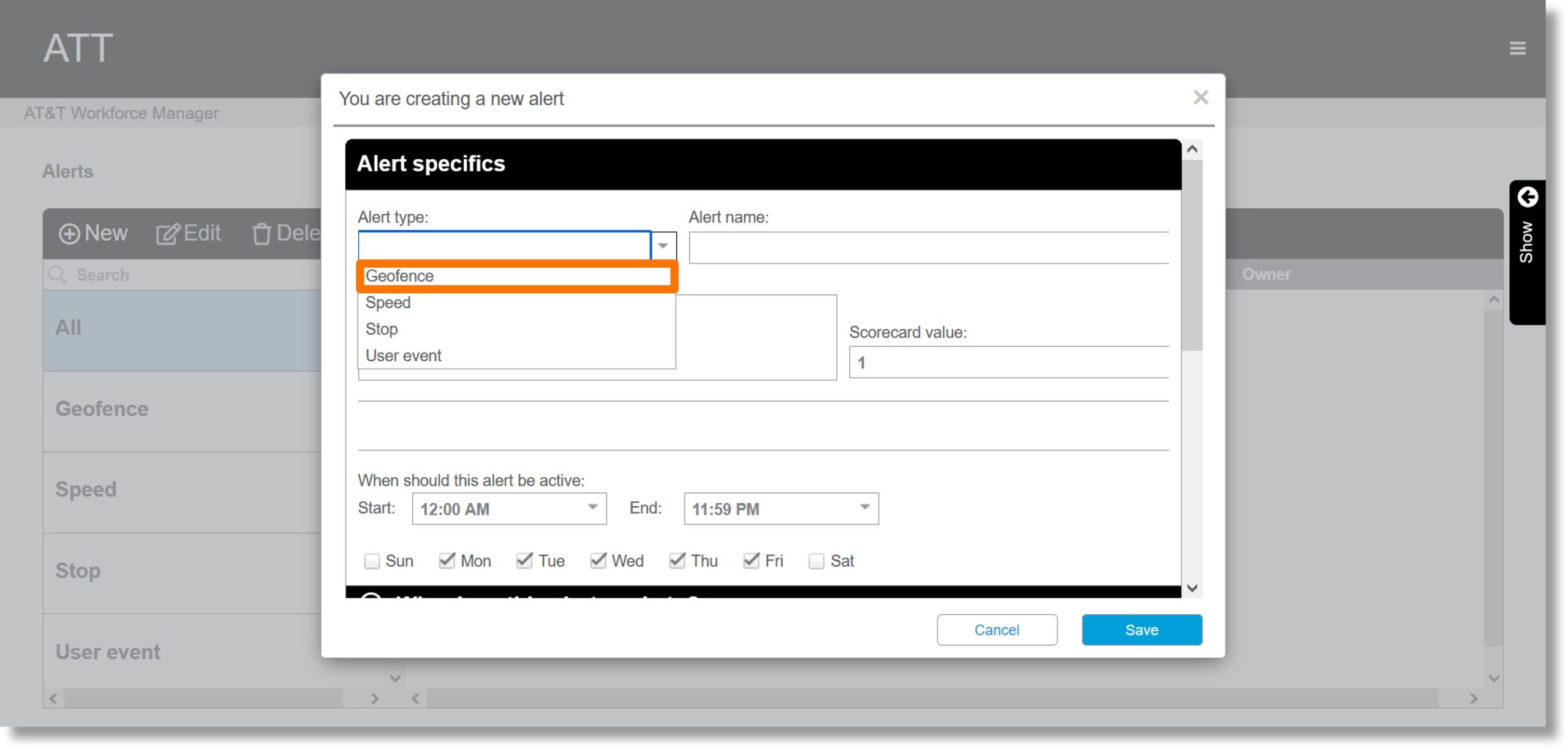Click the Cancel button
1568x749 pixels.
(x=997, y=629)
